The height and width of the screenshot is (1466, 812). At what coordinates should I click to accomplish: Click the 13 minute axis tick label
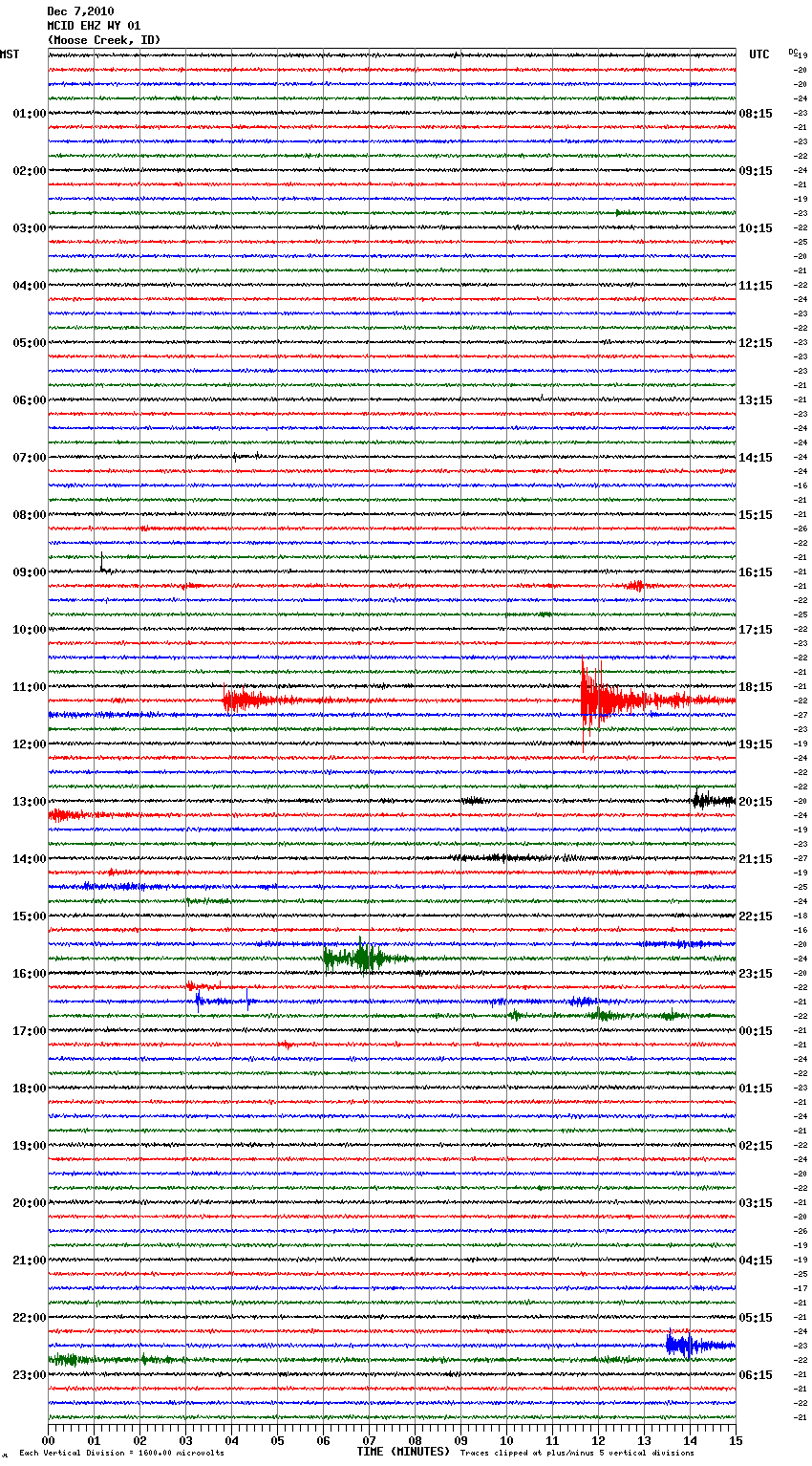tap(645, 1440)
